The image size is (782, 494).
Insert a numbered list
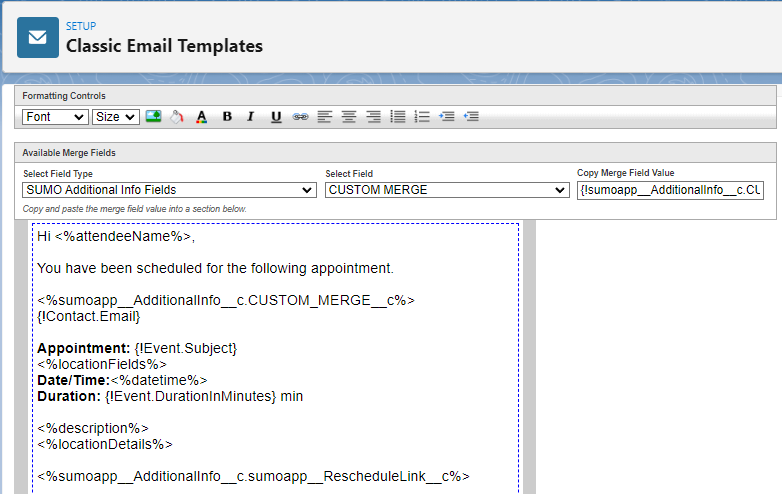pyautogui.click(x=422, y=117)
